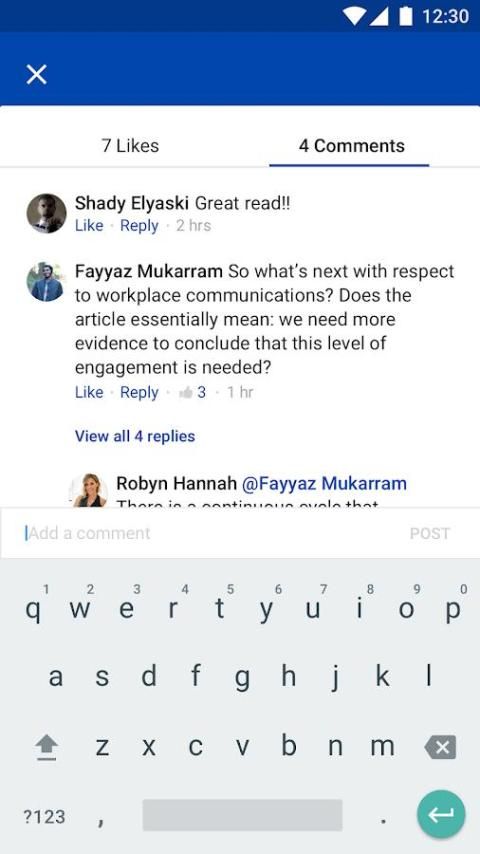Close the comments view with X icon
The image size is (480, 854).
pos(37,74)
